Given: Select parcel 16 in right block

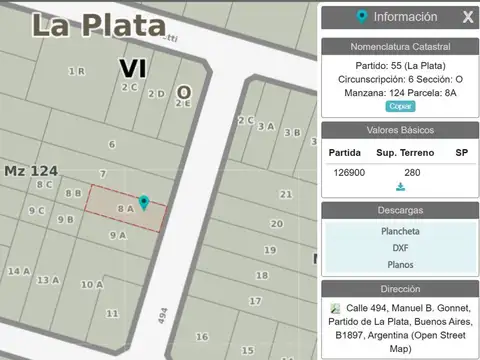Looking at the screenshot, I should click(202, 336).
